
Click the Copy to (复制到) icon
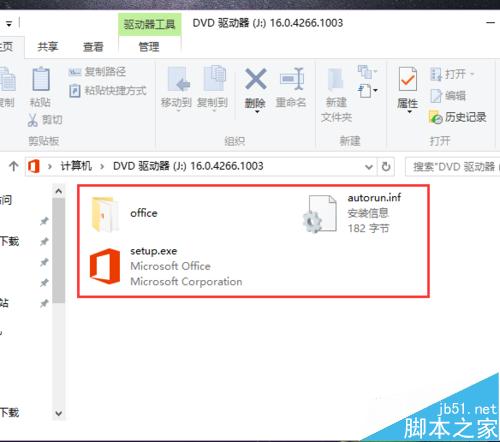[214, 78]
